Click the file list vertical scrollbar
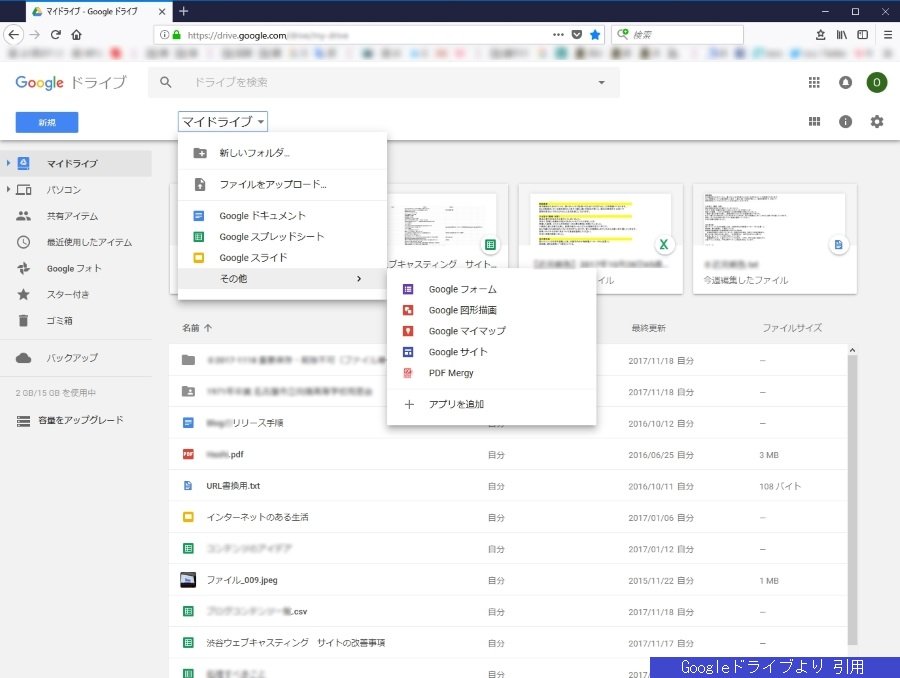 point(852,499)
